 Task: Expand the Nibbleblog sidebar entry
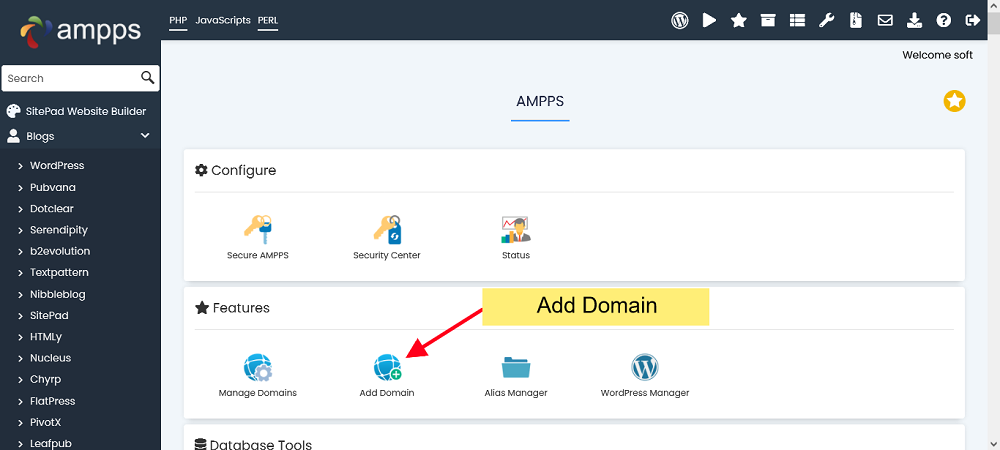tap(20, 294)
